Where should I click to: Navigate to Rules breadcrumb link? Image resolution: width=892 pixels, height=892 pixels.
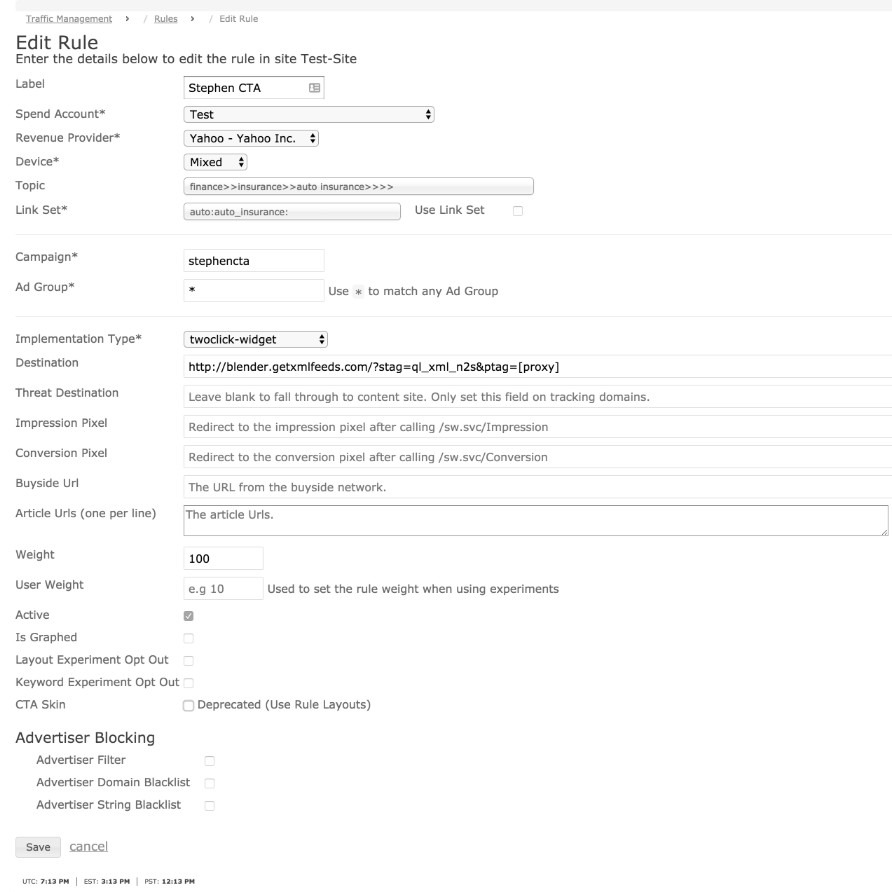(165, 19)
